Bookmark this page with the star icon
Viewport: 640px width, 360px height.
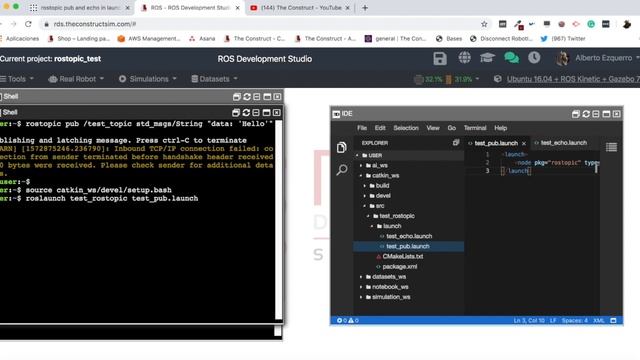484,24
